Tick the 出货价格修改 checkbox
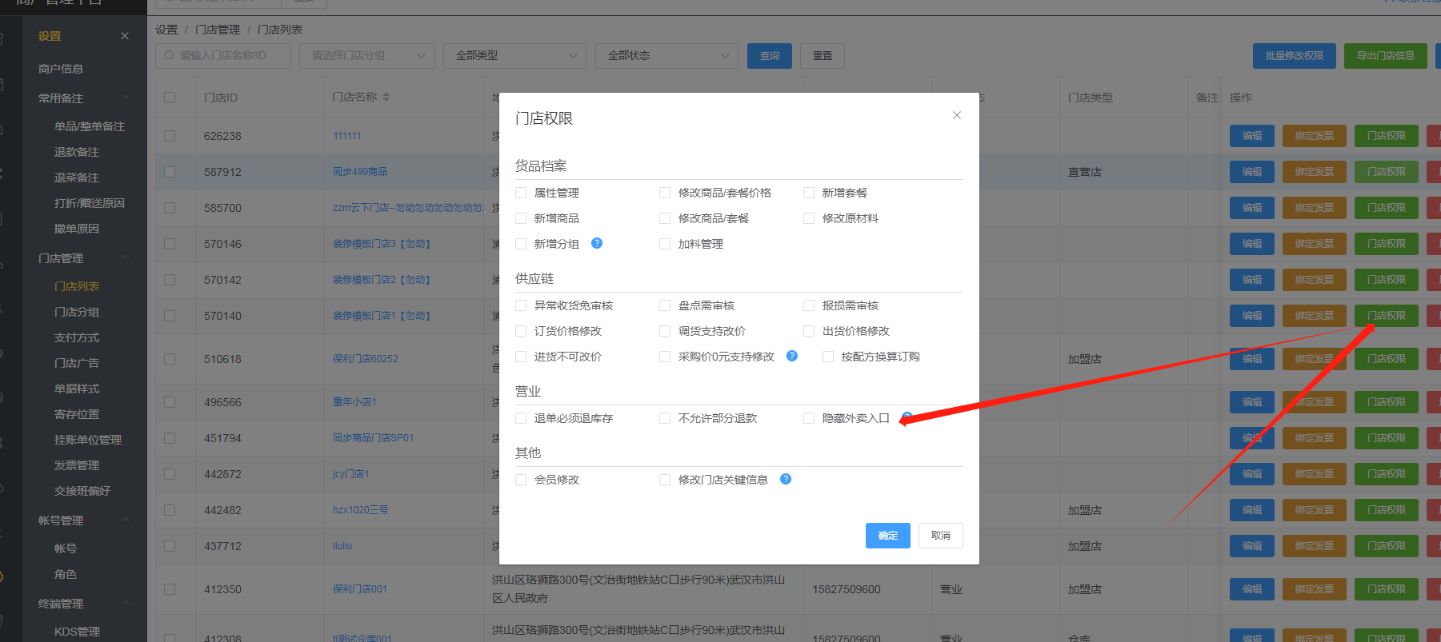 (x=809, y=331)
